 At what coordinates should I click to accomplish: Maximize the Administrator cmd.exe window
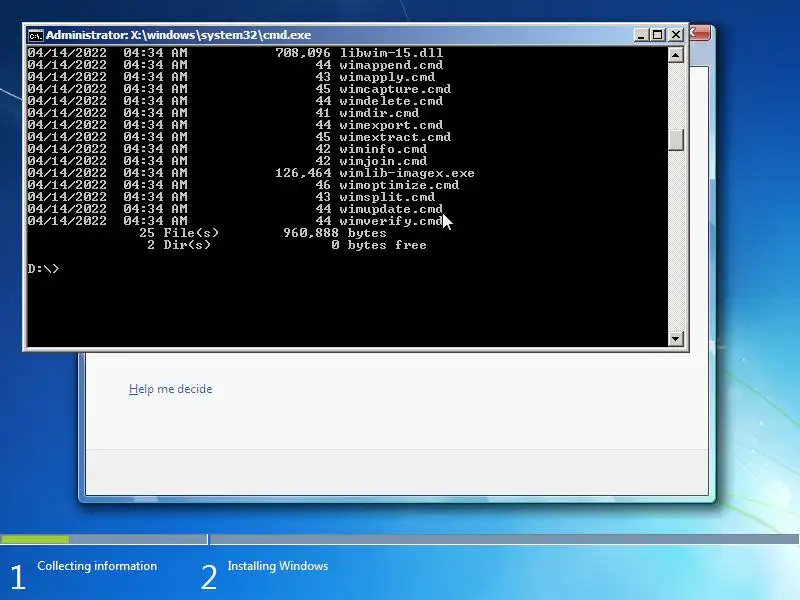tap(658, 35)
